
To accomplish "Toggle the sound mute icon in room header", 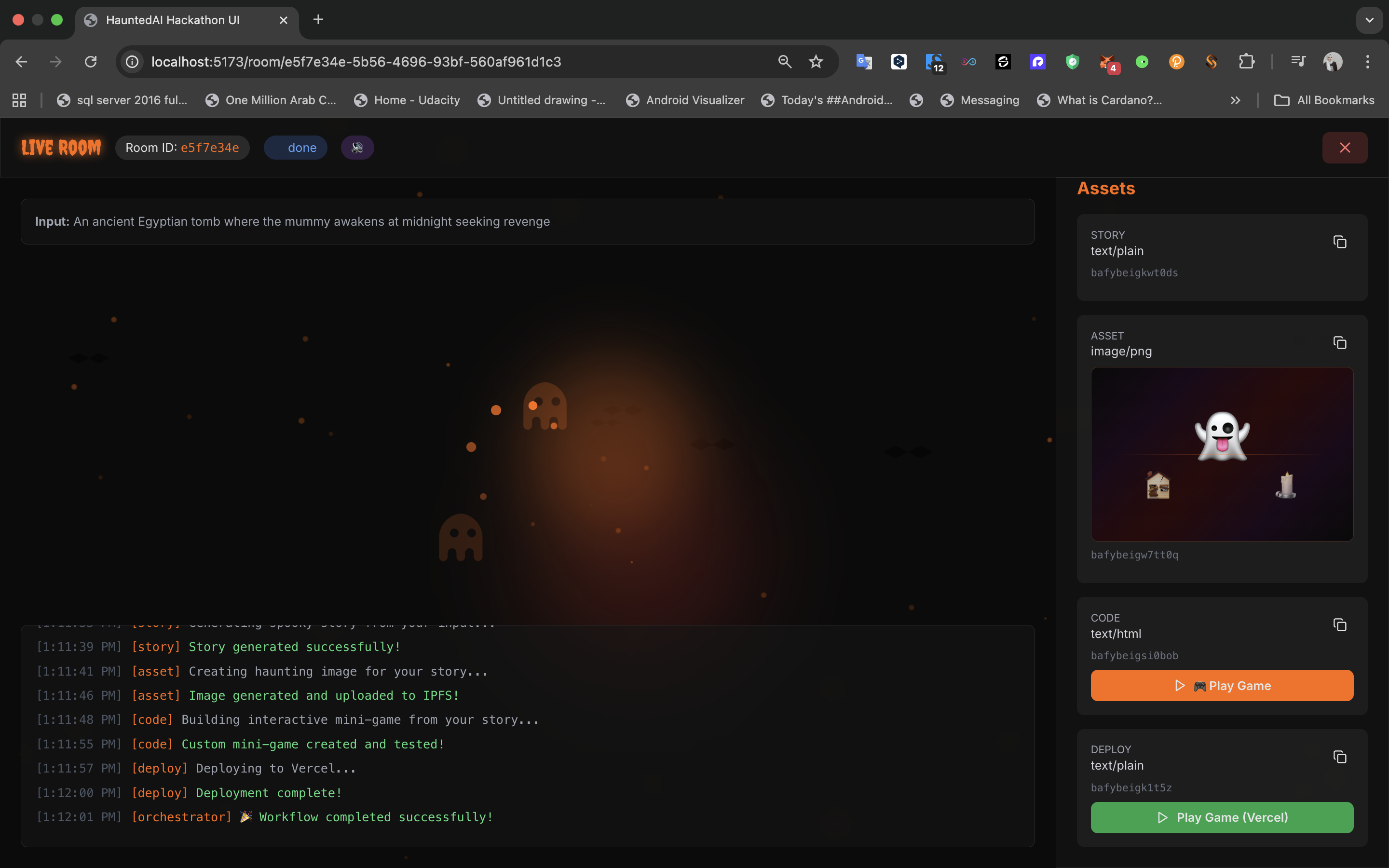I will (357, 148).
